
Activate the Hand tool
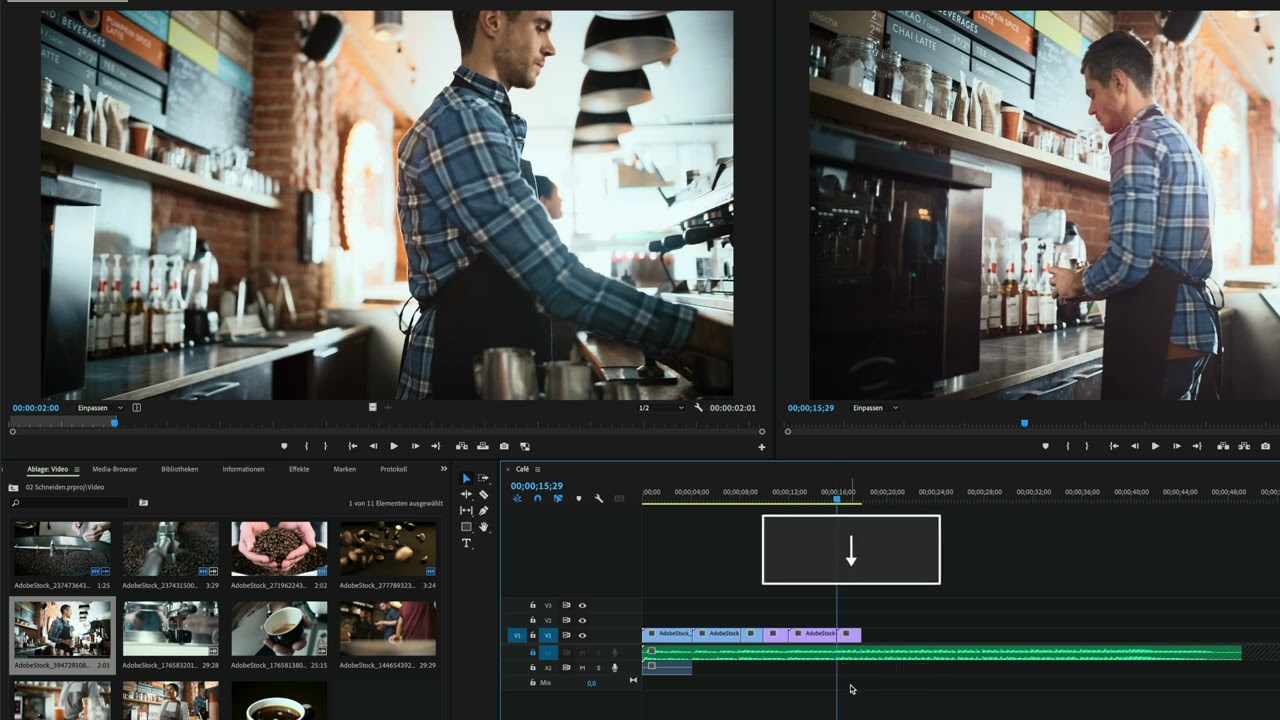coord(483,526)
